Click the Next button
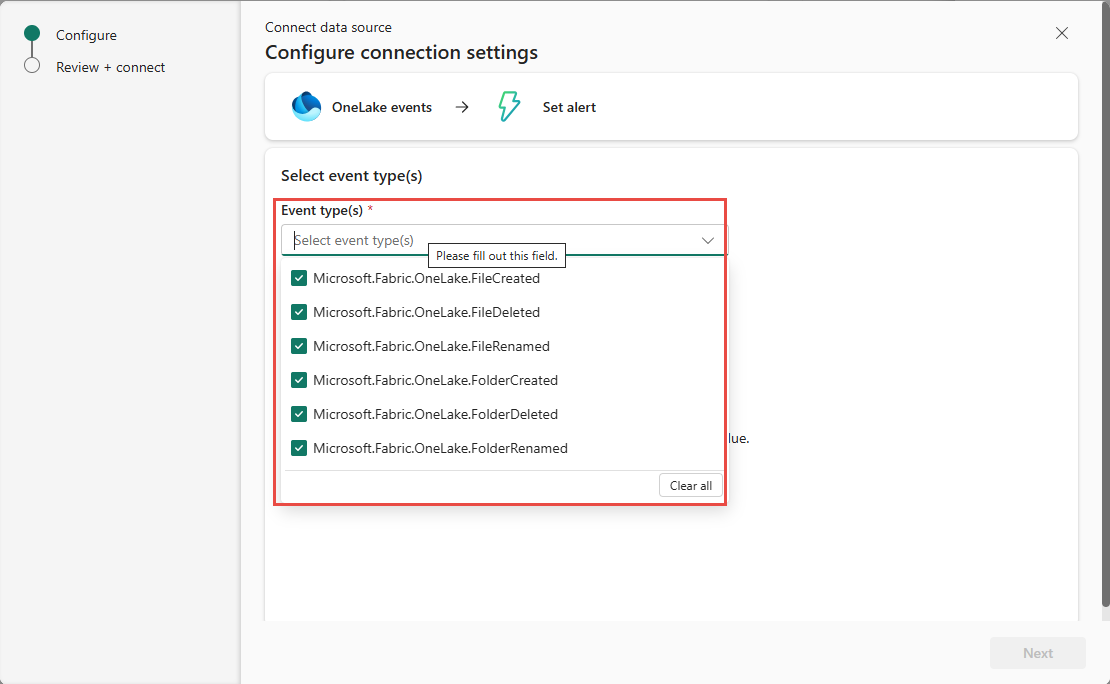Image resolution: width=1110 pixels, height=684 pixels. pyautogui.click(x=1038, y=653)
